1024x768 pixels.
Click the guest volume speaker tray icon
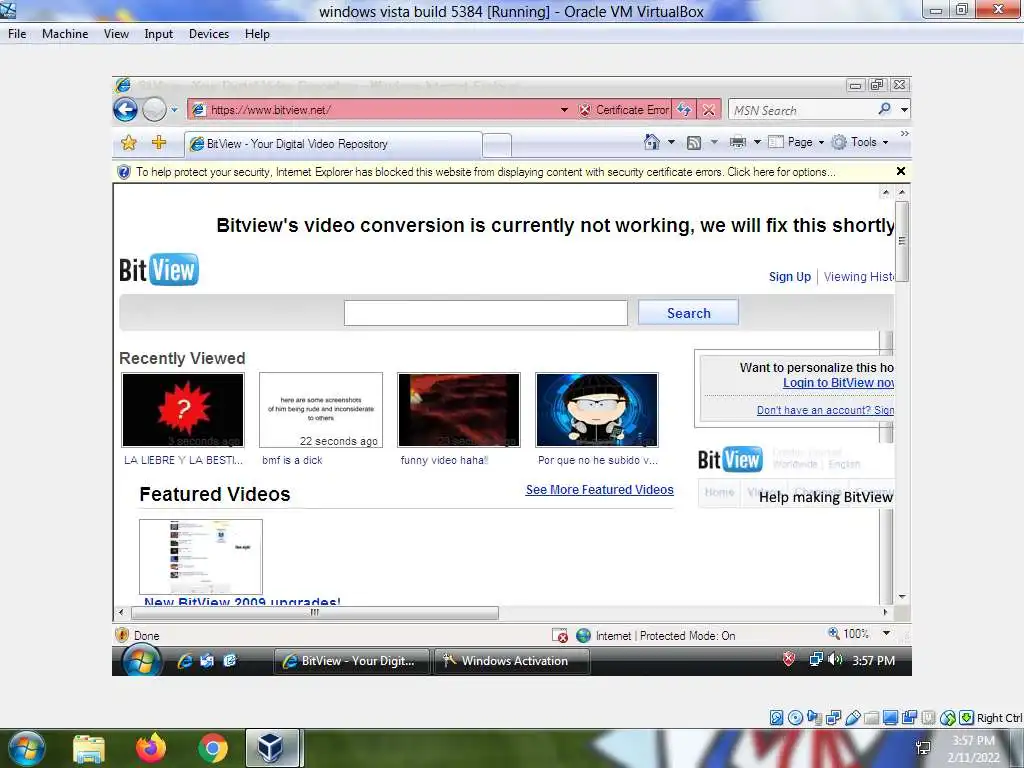[835, 660]
